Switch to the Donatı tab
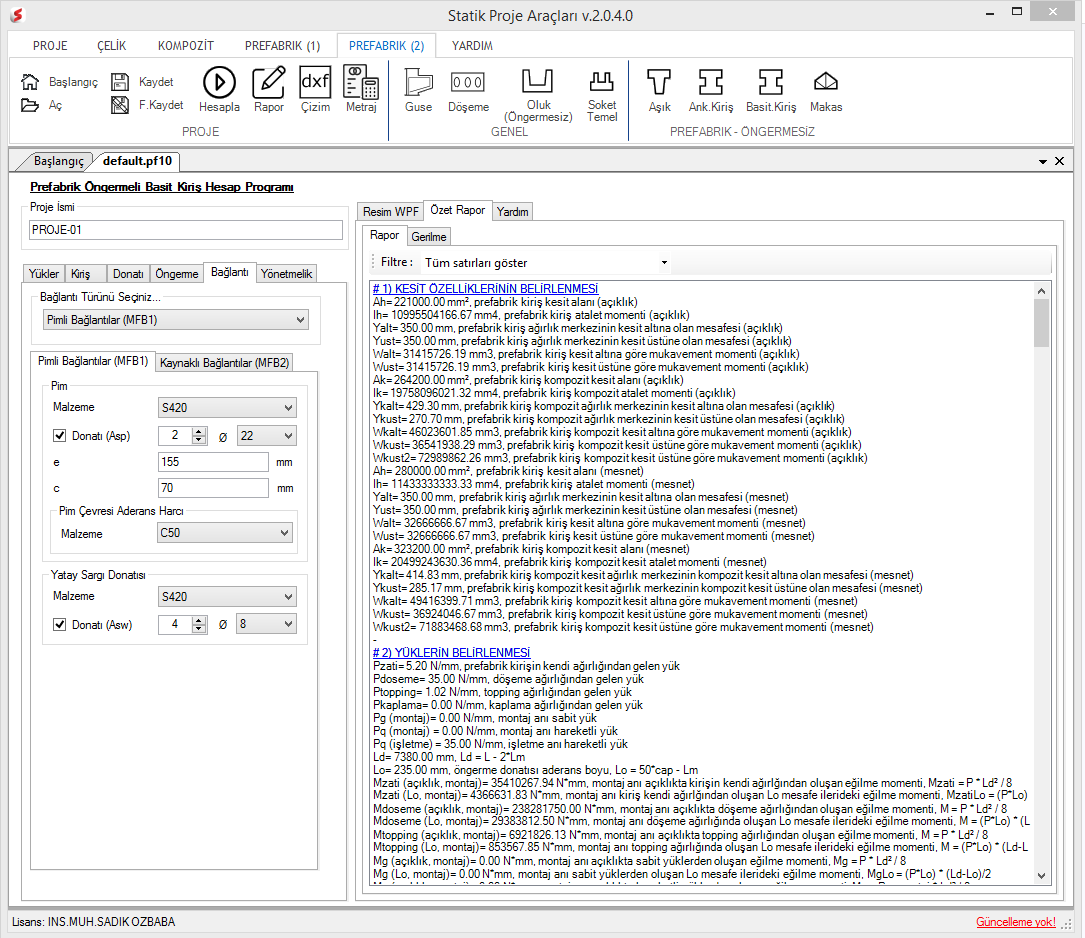The image size is (1085, 938). 128,274
